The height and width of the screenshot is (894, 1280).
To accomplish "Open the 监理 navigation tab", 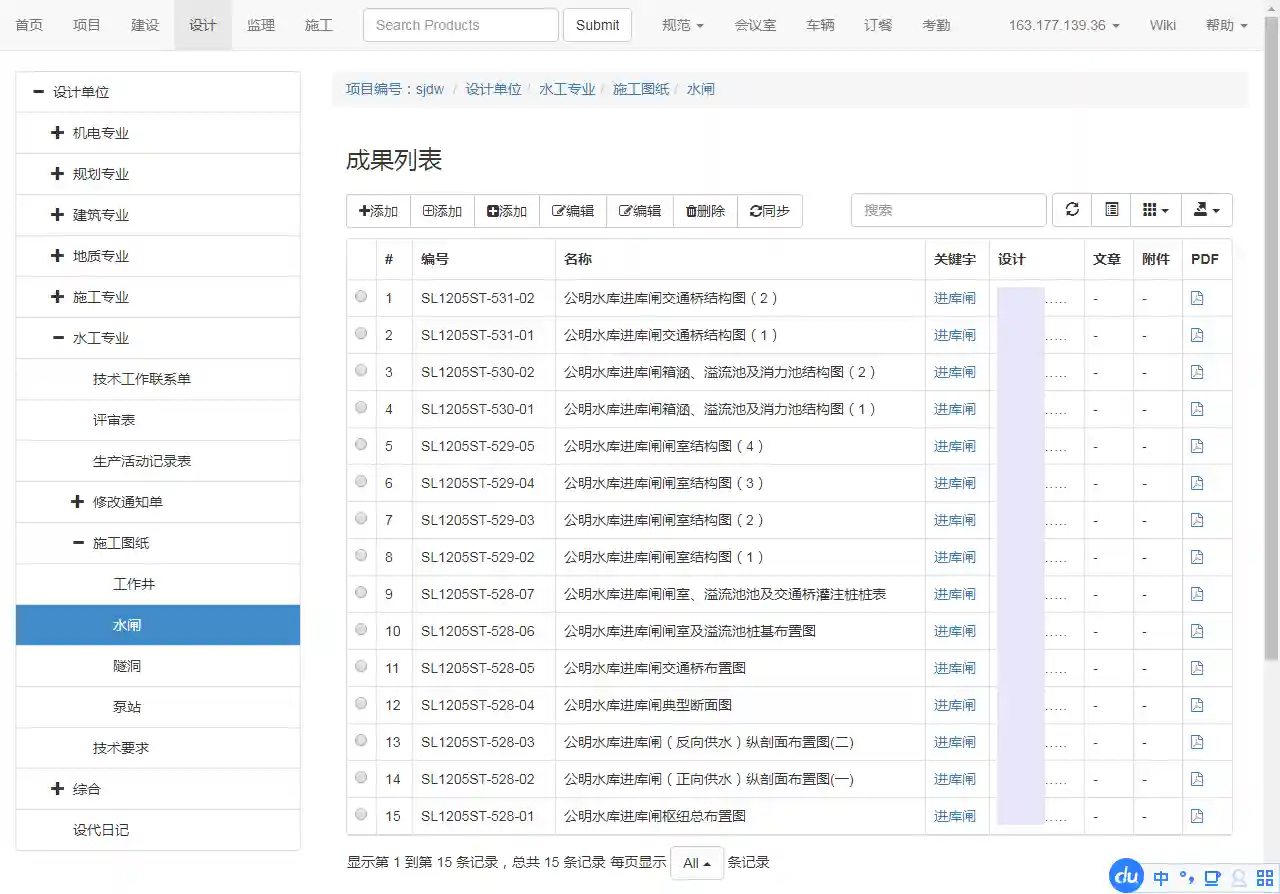I will 261,25.
